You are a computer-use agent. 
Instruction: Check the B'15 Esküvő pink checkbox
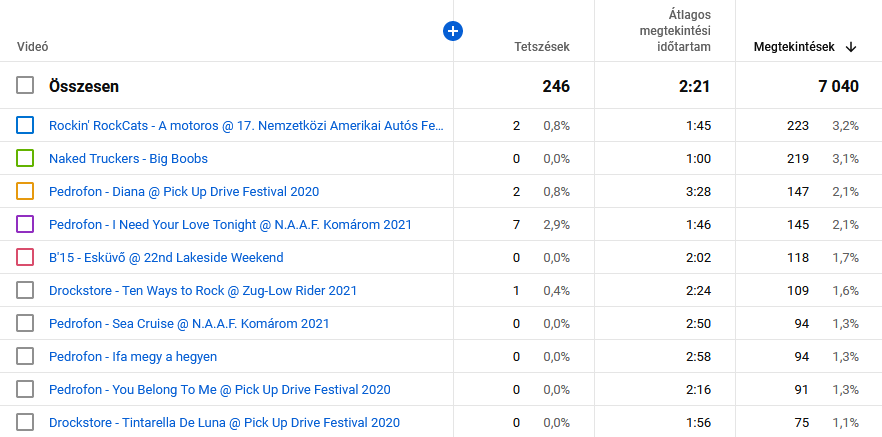coord(26,257)
